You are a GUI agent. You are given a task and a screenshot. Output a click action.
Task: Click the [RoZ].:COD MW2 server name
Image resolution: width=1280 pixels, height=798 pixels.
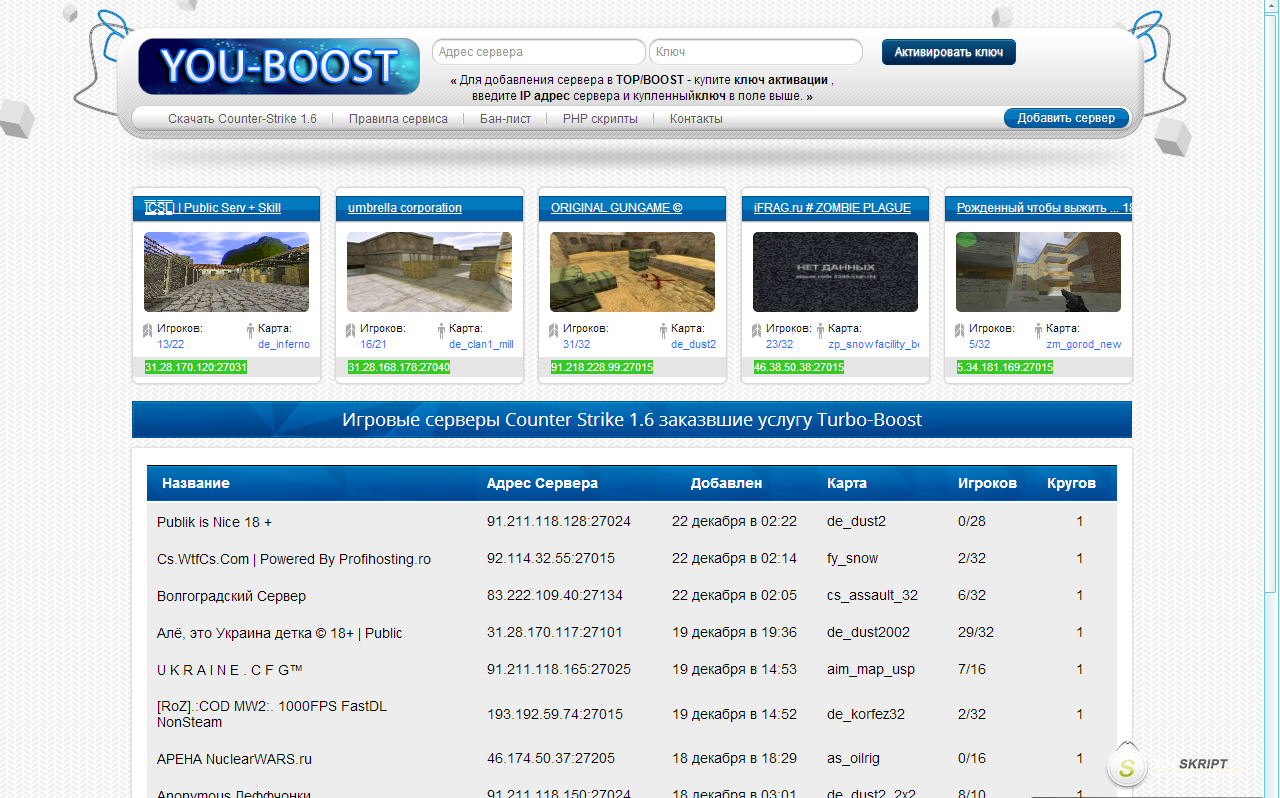pyautogui.click(x=272, y=714)
